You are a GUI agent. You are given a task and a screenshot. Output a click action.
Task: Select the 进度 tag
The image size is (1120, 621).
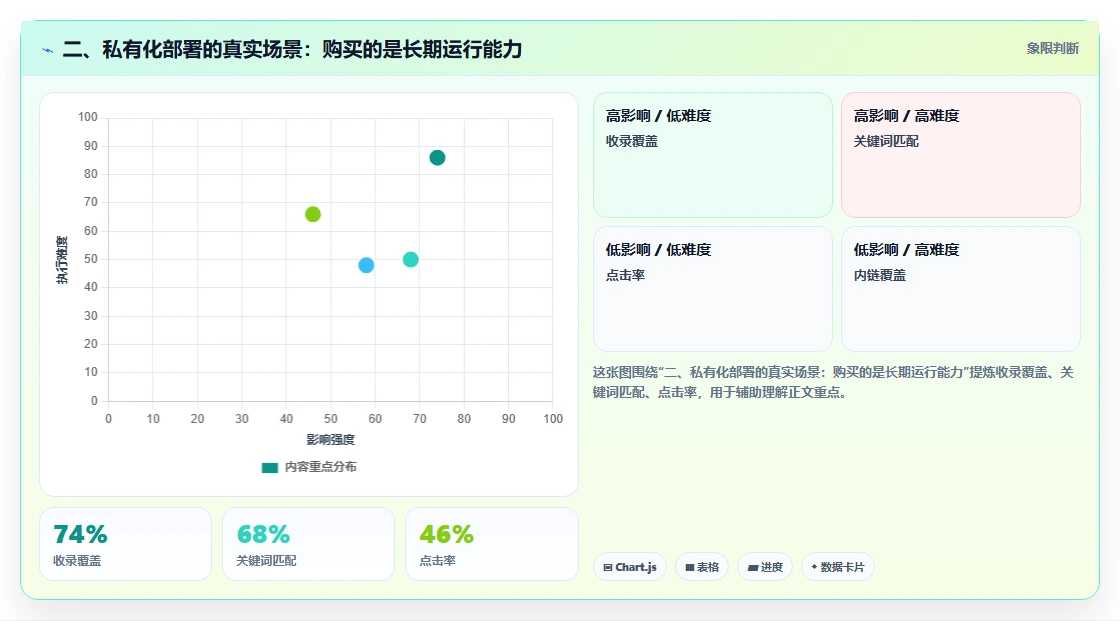765,567
